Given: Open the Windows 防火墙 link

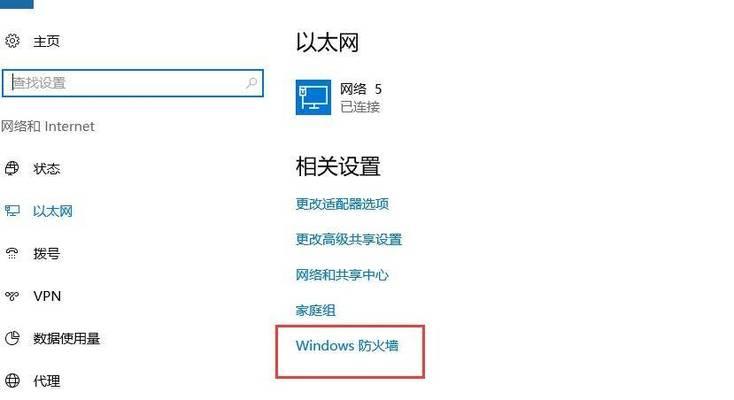Looking at the screenshot, I should pos(347,346).
